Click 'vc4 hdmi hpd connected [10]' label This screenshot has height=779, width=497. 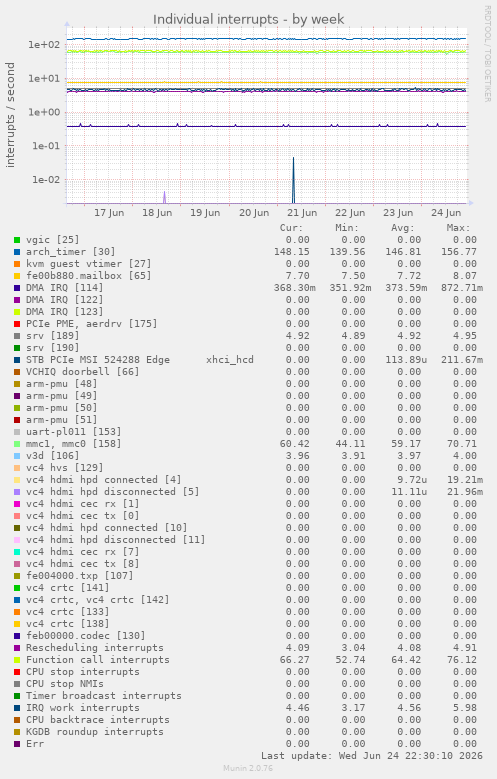tap(106, 528)
